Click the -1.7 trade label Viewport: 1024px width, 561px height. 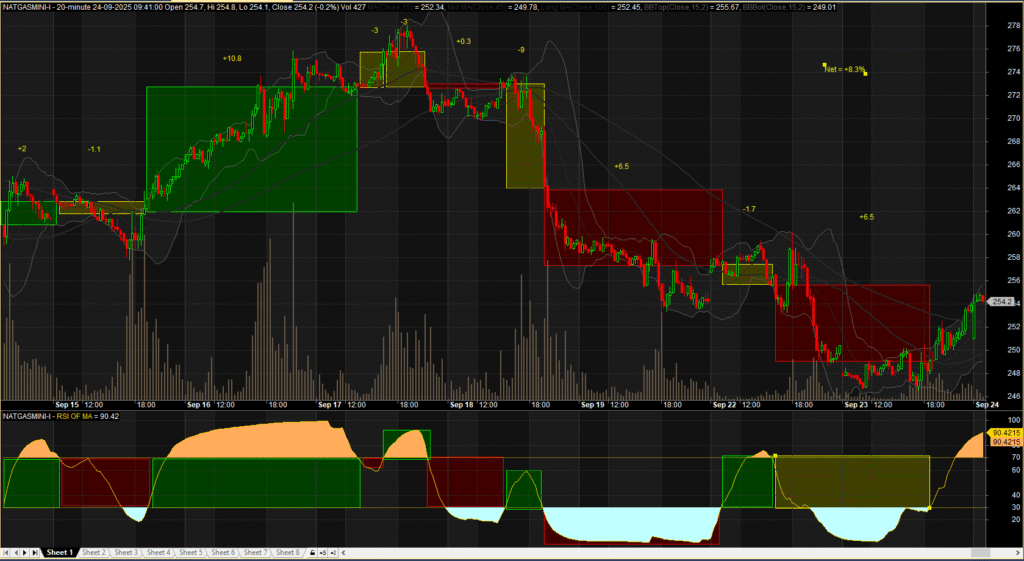(x=749, y=209)
